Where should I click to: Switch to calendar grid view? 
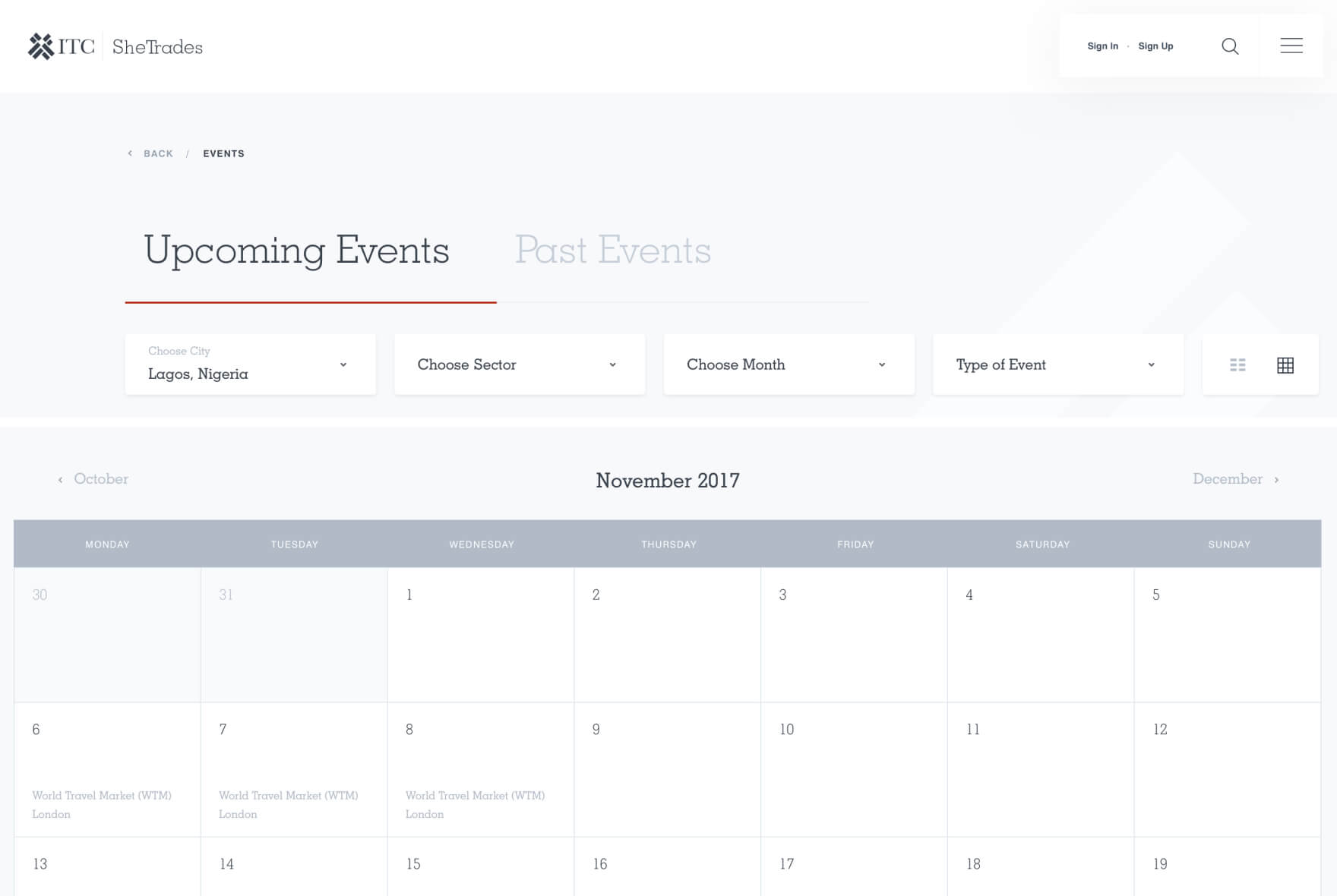[1285, 365]
